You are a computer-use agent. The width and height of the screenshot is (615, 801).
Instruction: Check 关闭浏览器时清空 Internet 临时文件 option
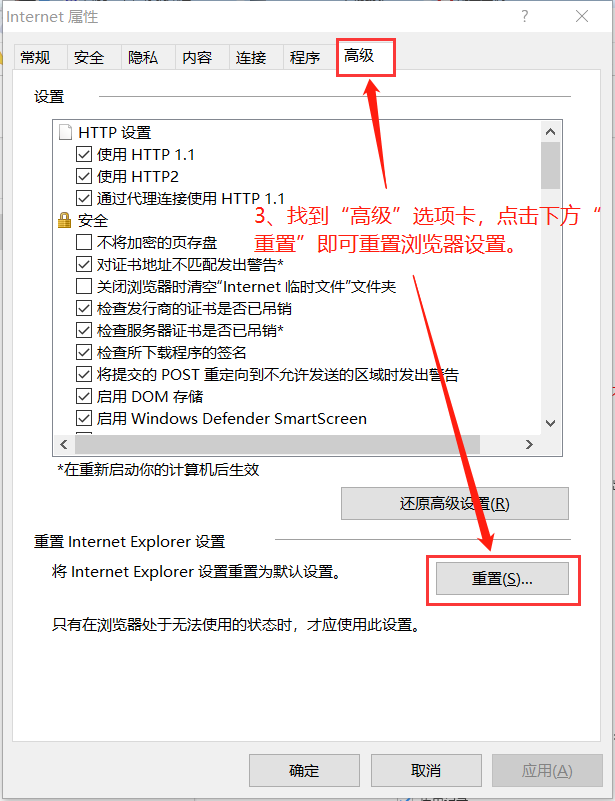click(x=83, y=286)
